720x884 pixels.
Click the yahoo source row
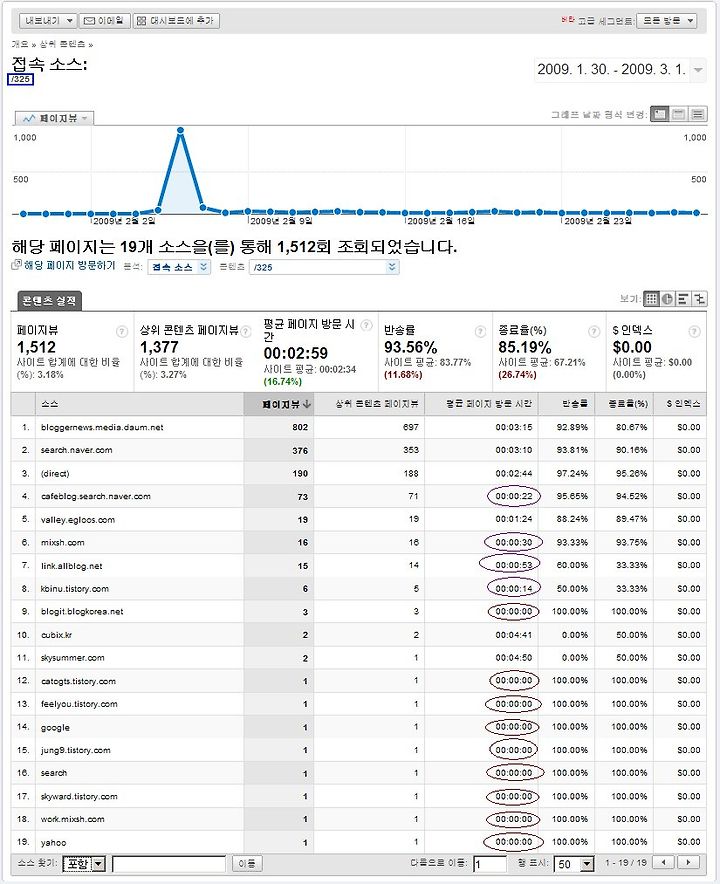[359, 842]
